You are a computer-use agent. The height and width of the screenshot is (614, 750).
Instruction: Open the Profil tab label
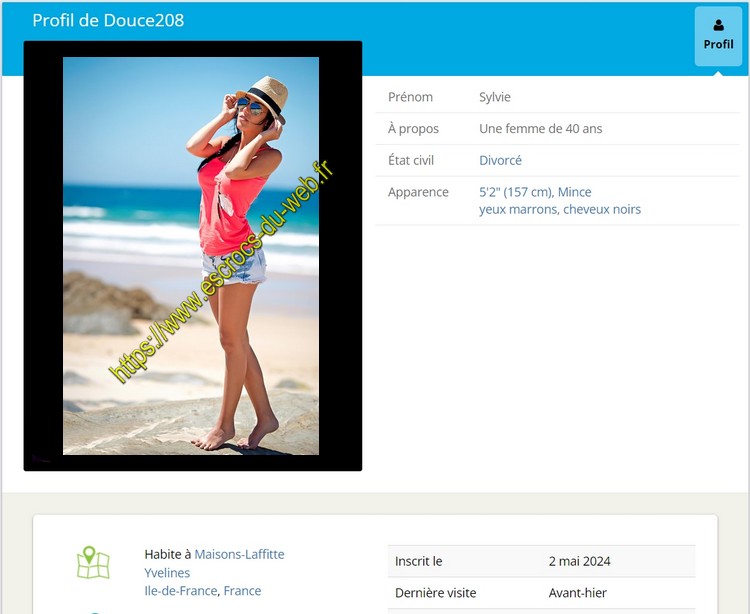(x=718, y=44)
